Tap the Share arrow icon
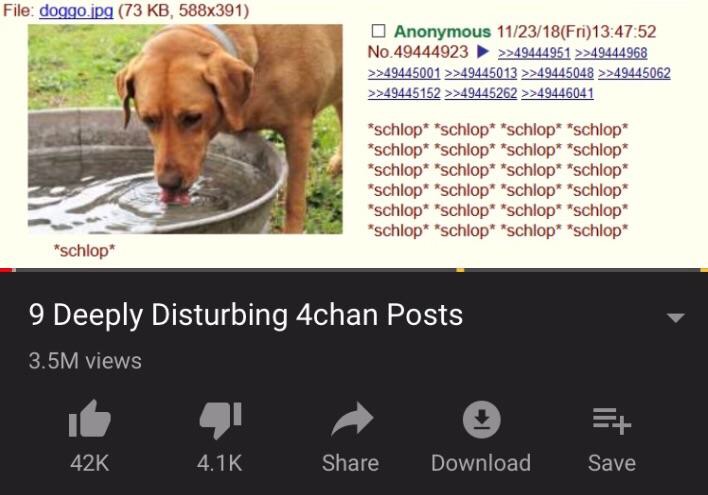Image resolution: width=708 pixels, height=495 pixels. point(352,419)
